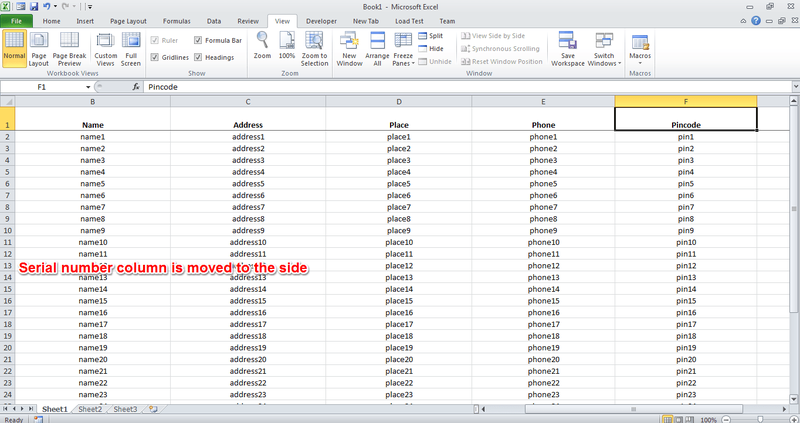Open the Insert ribbon tab
Screen dimensions: 800x423
85,21
